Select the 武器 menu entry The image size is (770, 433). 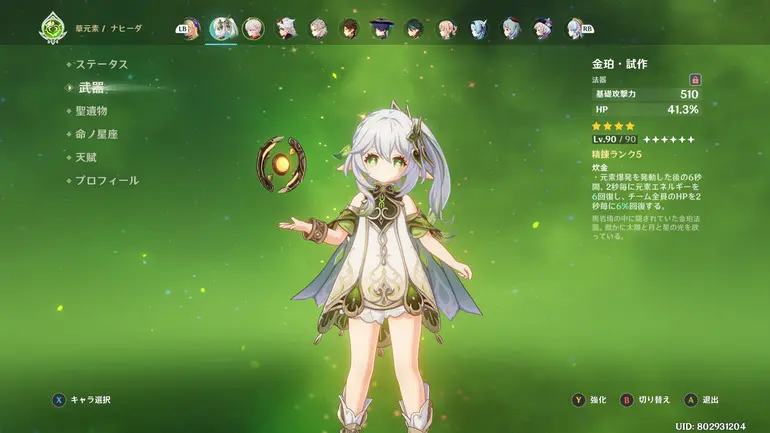click(x=90, y=88)
